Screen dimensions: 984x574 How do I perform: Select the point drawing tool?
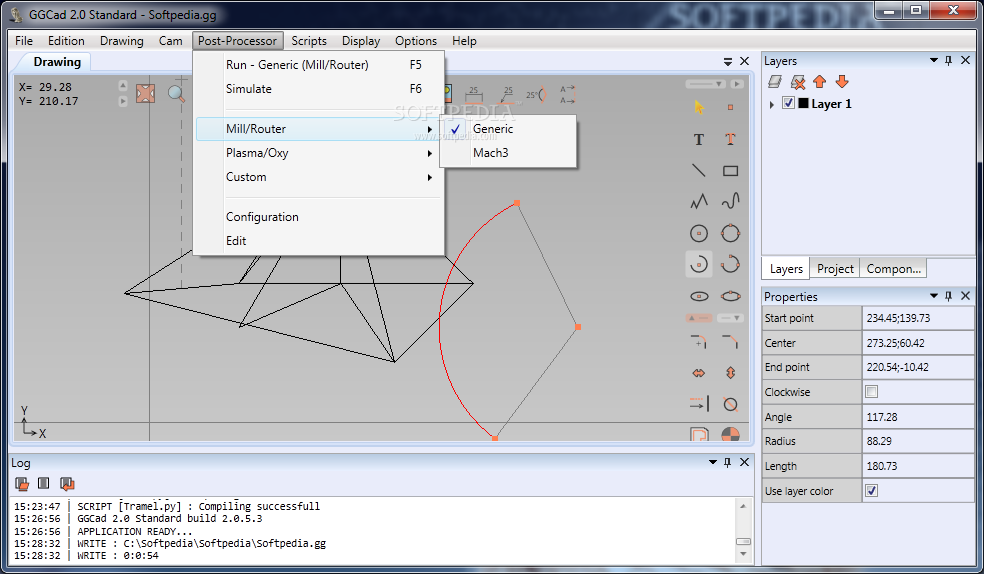point(730,107)
